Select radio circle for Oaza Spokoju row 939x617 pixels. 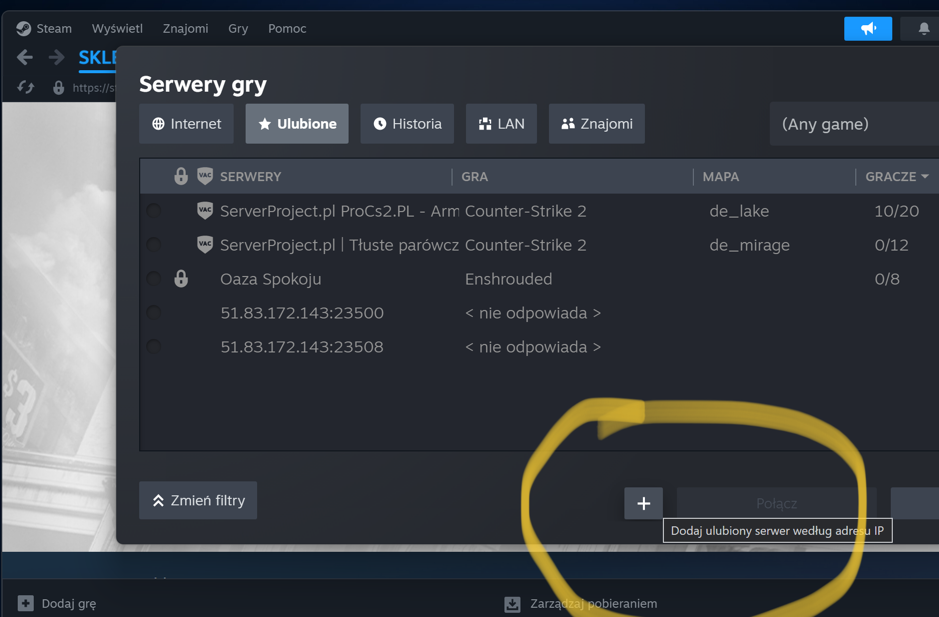[x=154, y=279]
